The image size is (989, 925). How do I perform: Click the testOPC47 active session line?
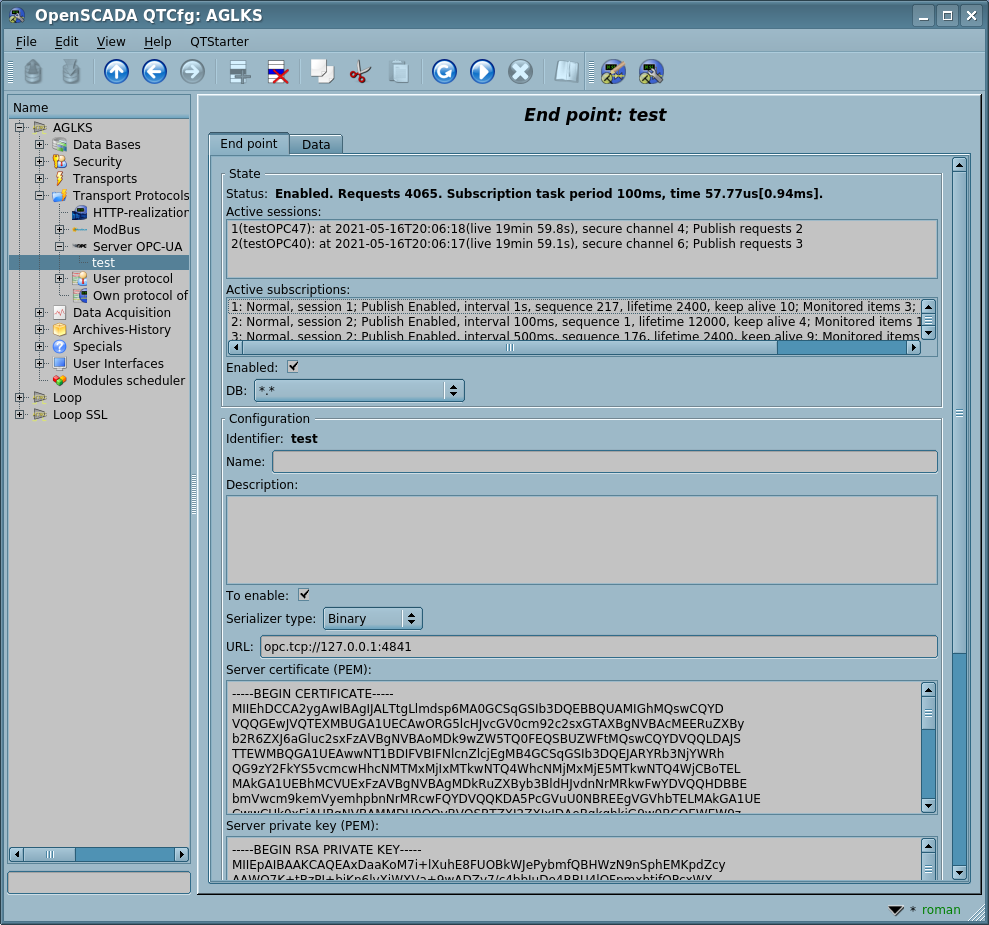pyautogui.click(x=516, y=228)
